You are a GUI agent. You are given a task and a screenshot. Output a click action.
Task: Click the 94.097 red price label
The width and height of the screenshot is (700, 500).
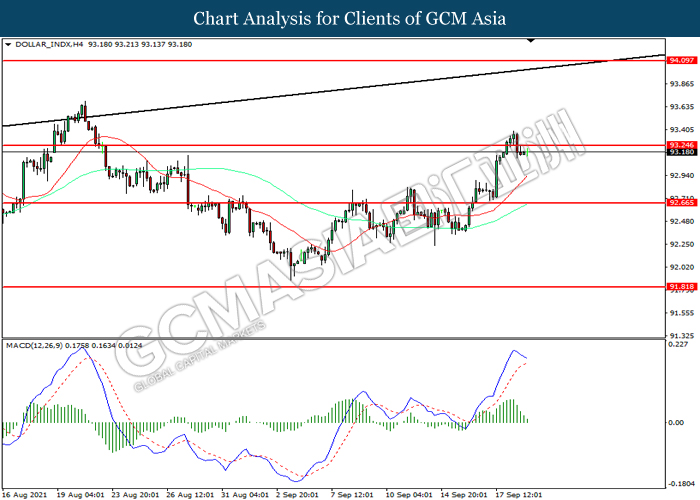tap(681, 60)
